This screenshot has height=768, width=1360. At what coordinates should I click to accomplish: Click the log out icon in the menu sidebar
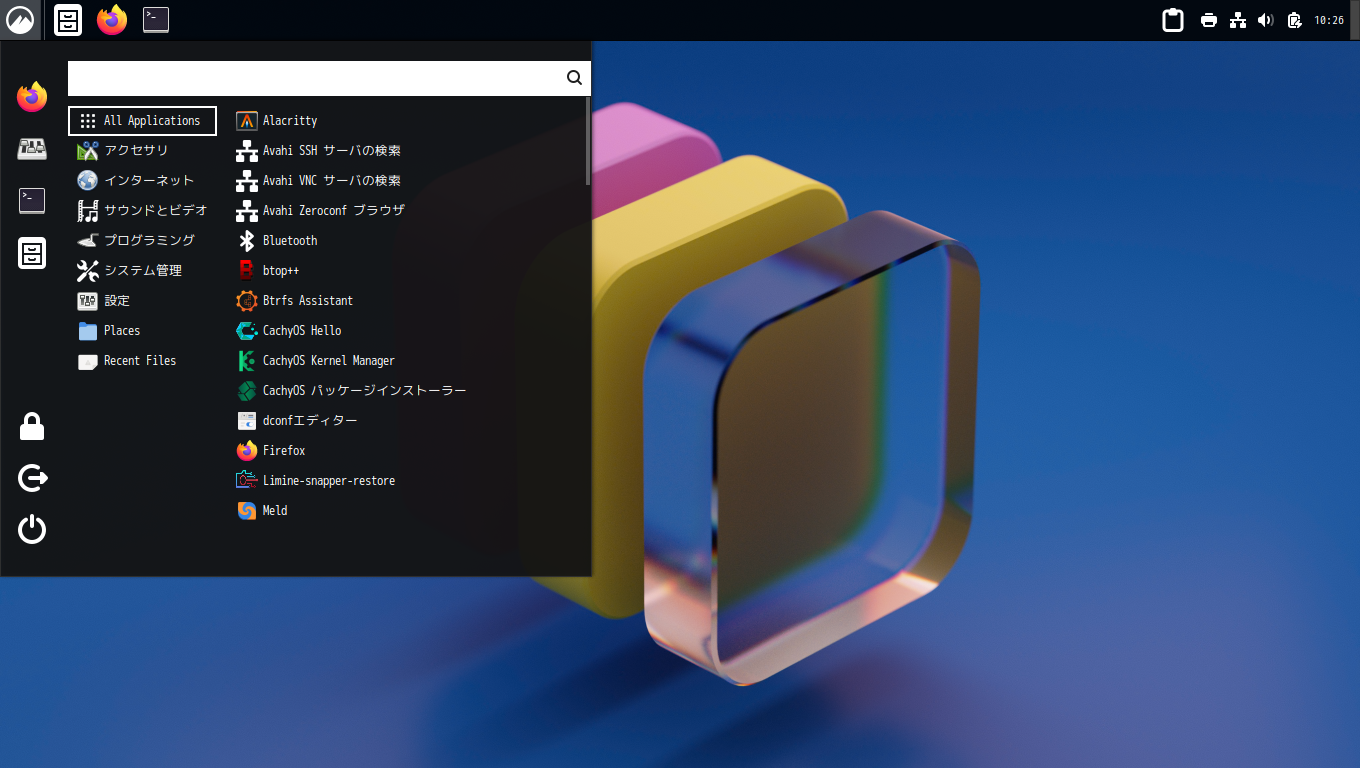[32, 479]
